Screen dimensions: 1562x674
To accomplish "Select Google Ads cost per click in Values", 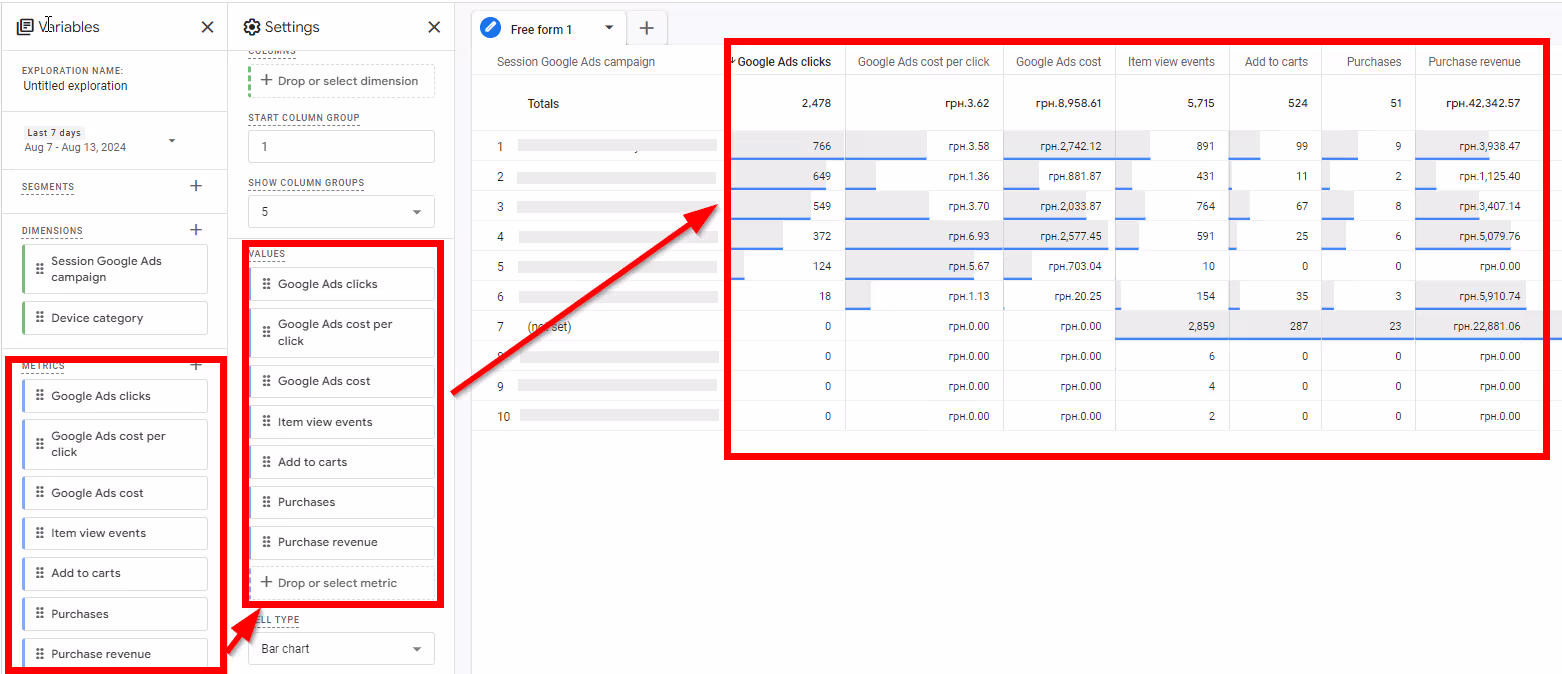I will [x=341, y=333].
